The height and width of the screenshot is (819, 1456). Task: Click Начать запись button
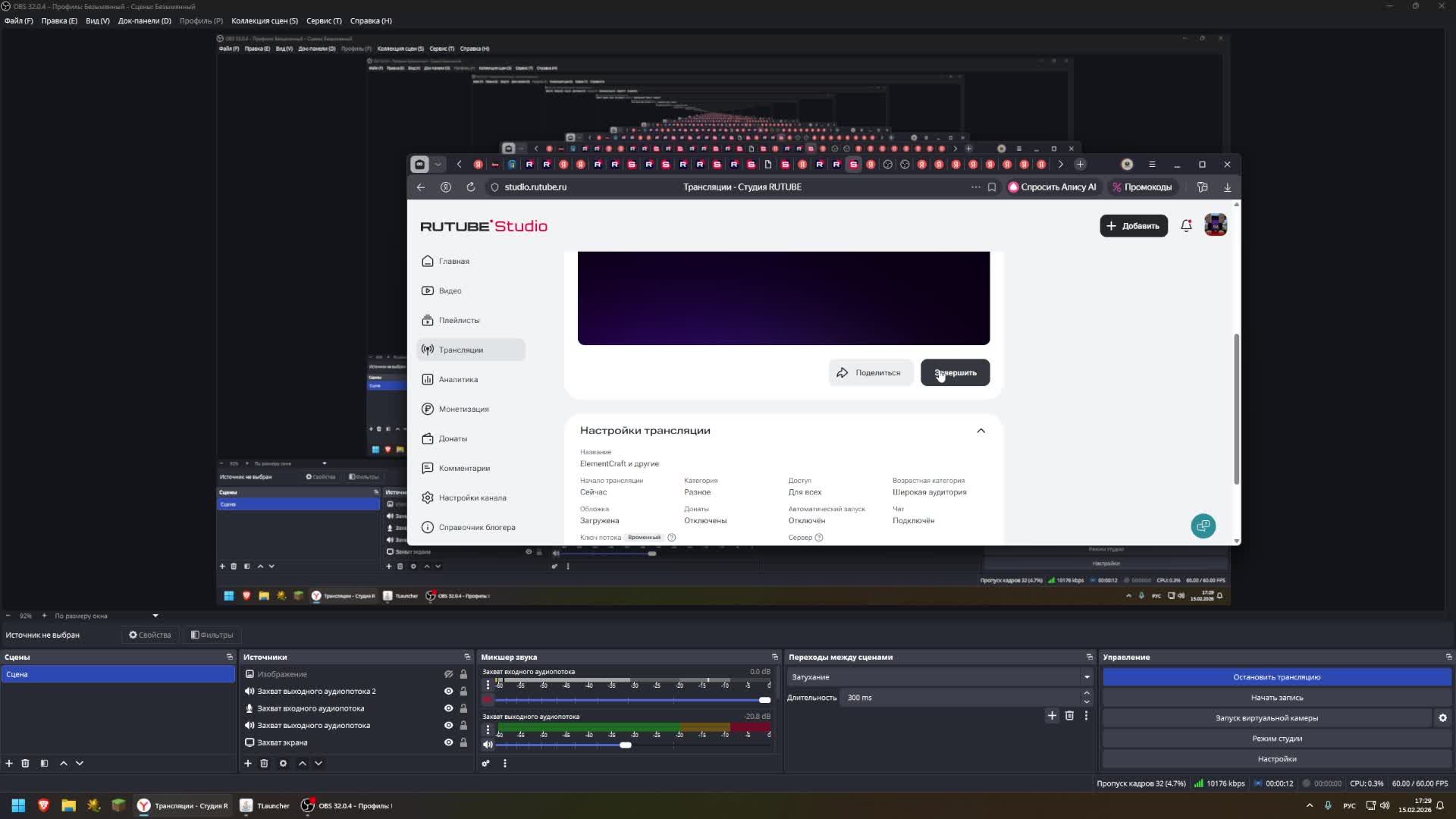click(x=1276, y=697)
